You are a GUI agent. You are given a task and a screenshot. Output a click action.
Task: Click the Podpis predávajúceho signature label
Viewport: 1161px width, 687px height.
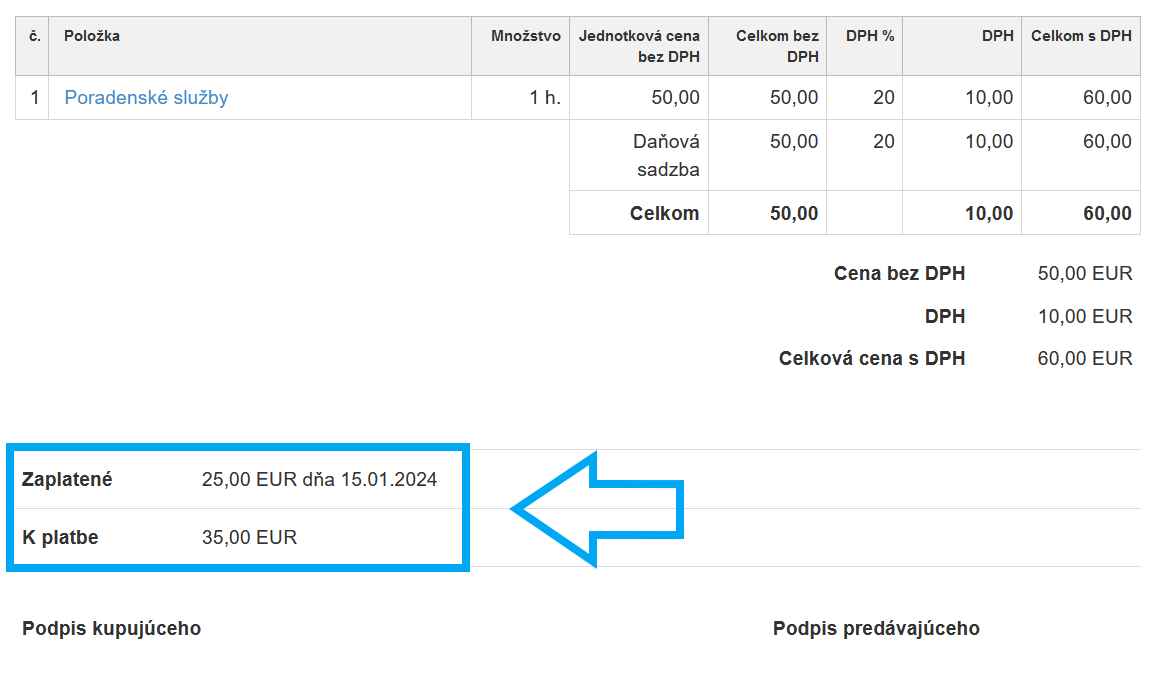(876, 629)
